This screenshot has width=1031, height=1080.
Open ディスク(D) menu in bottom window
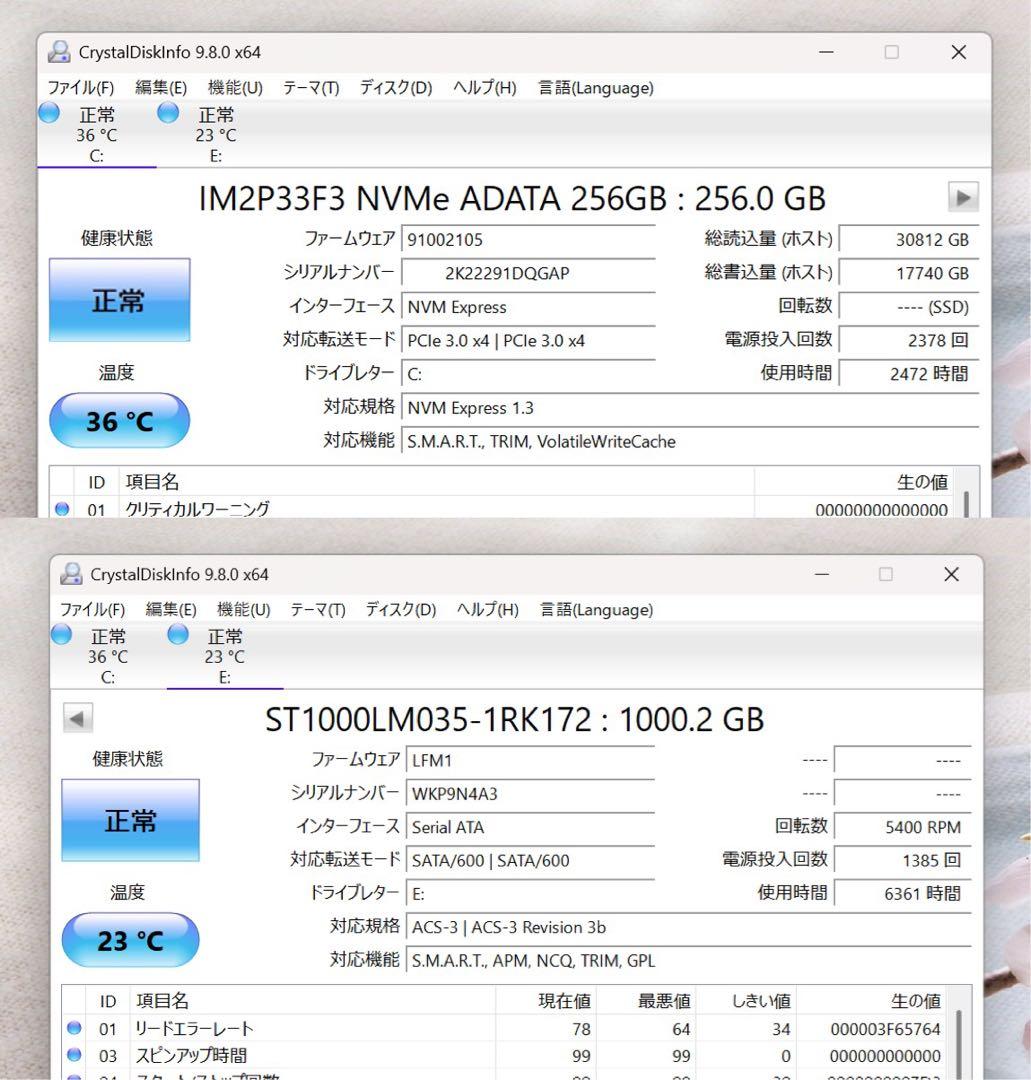pos(401,610)
